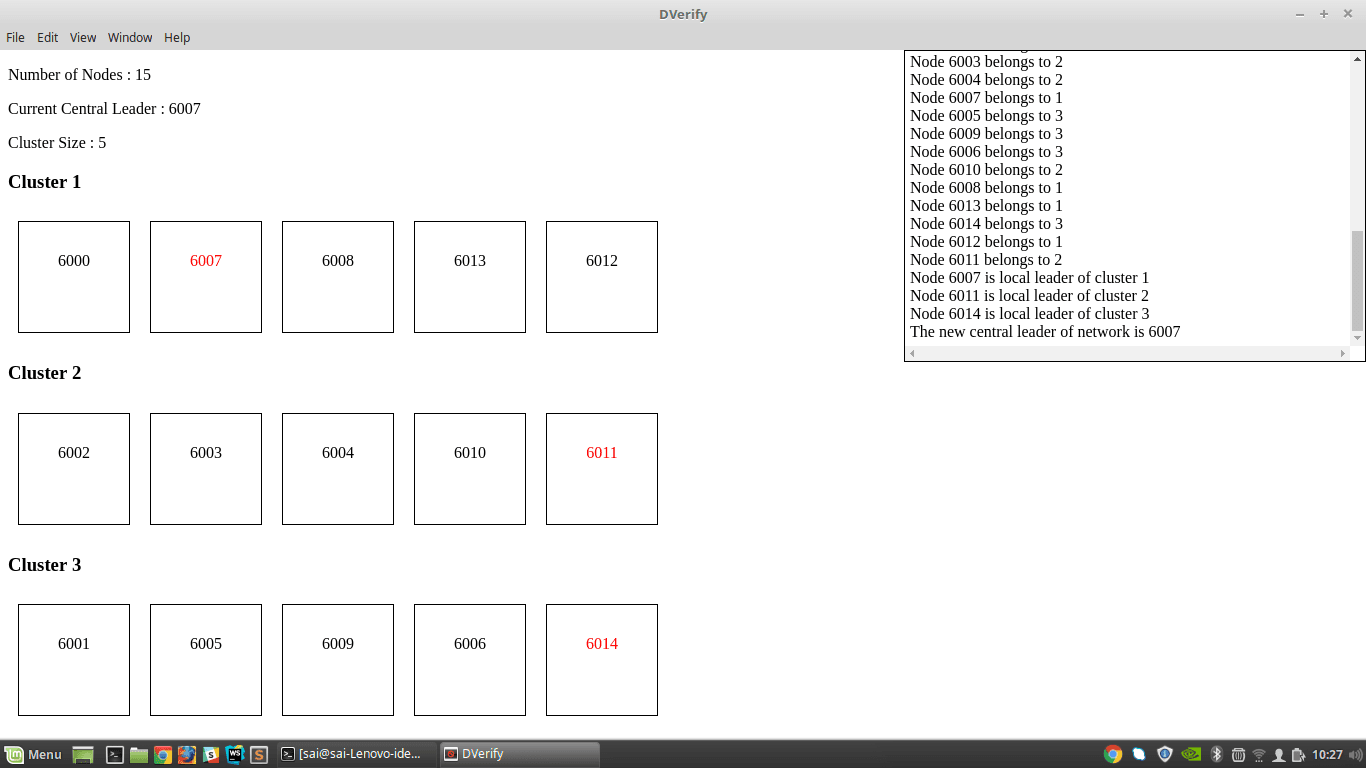Select node box 6005 in Cluster 3
This screenshot has height=768, width=1366.
pos(206,660)
